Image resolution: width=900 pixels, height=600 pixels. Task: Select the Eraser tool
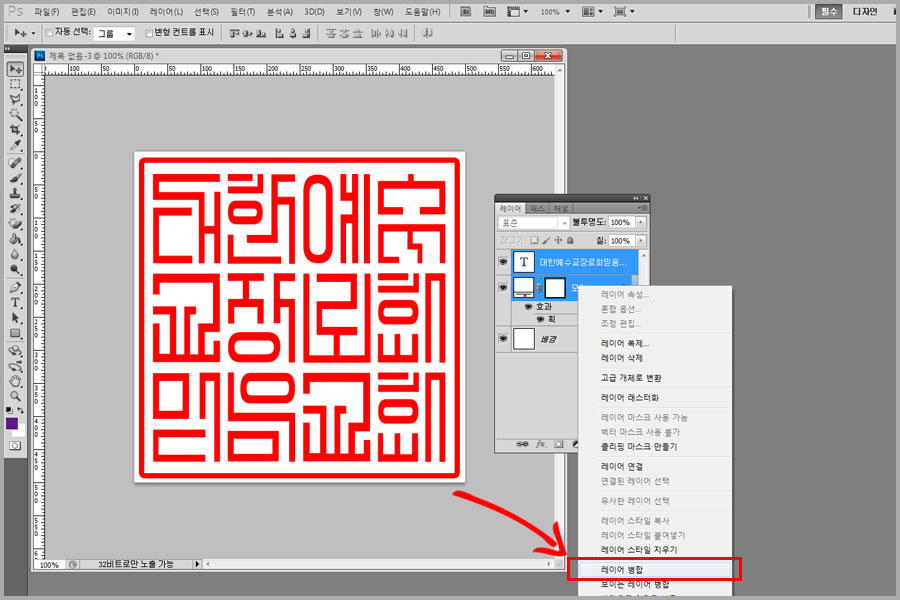[15, 224]
